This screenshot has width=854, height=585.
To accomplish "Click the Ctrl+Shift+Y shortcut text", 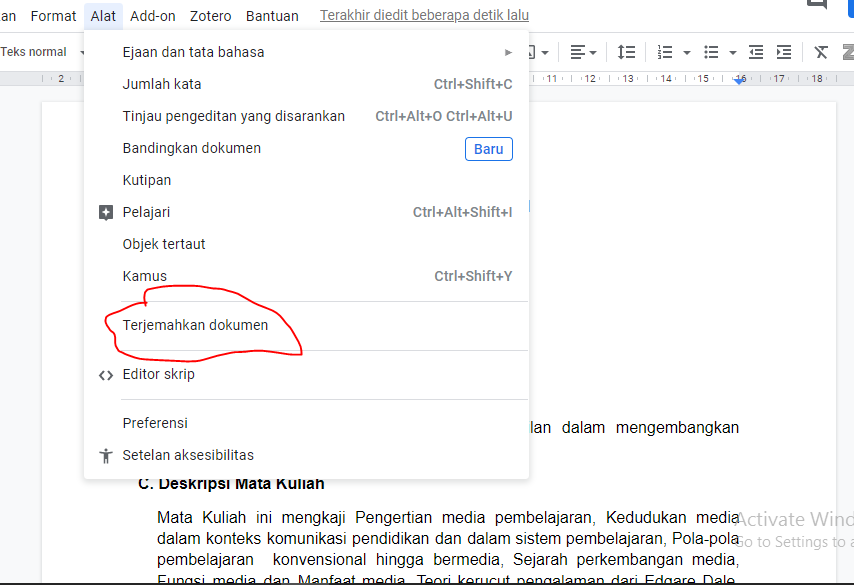I will (x=473, y=276).
